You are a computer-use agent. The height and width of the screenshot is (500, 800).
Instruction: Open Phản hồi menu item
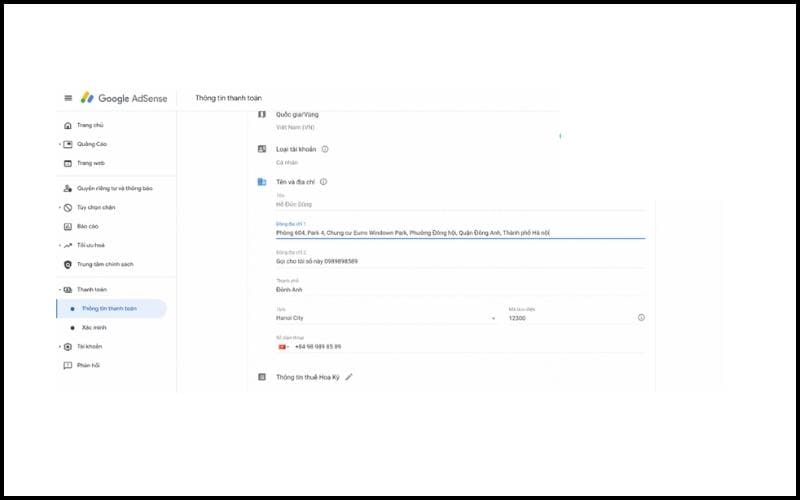(88, 366)
